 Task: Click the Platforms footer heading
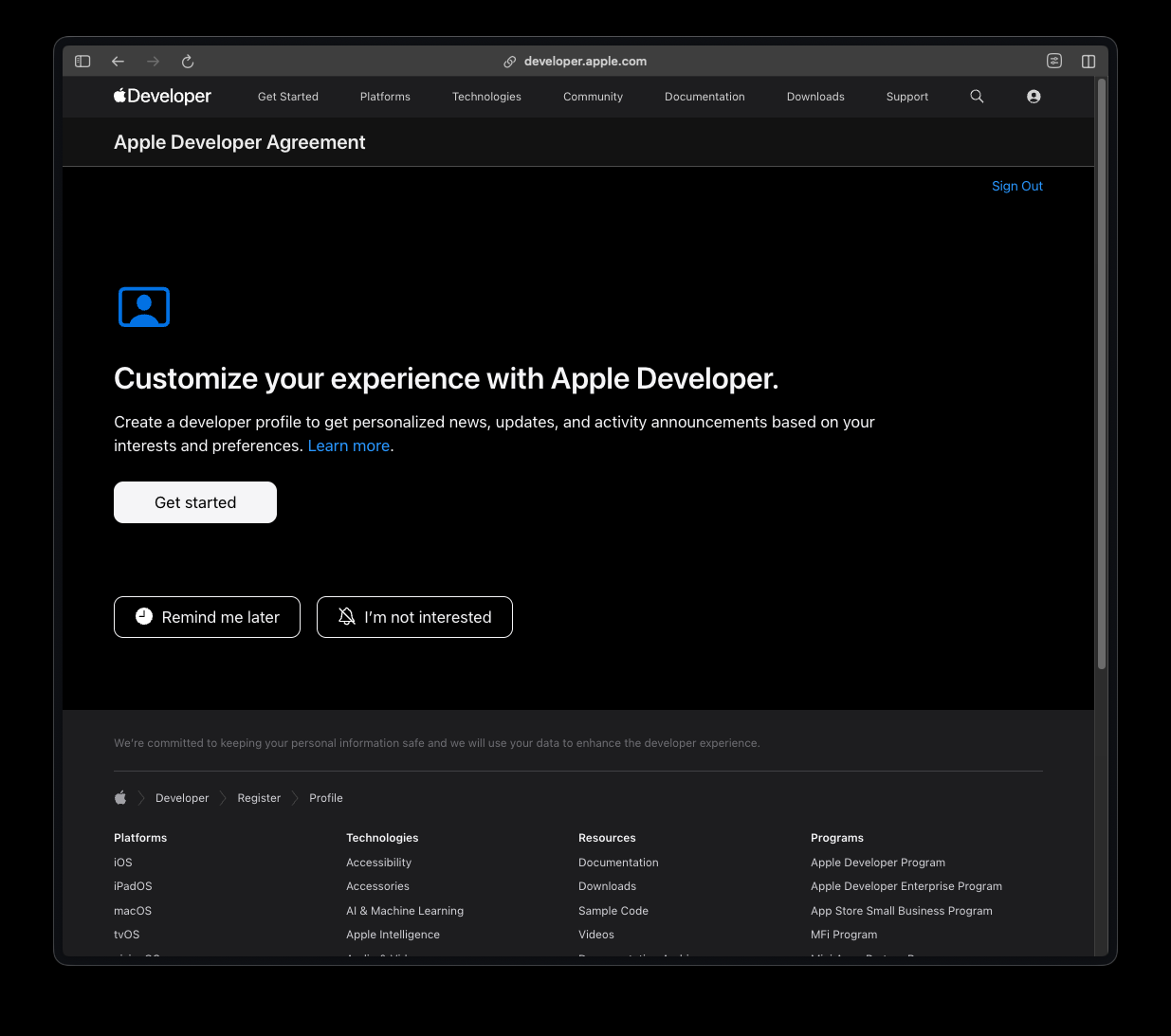tap(140, 838)
